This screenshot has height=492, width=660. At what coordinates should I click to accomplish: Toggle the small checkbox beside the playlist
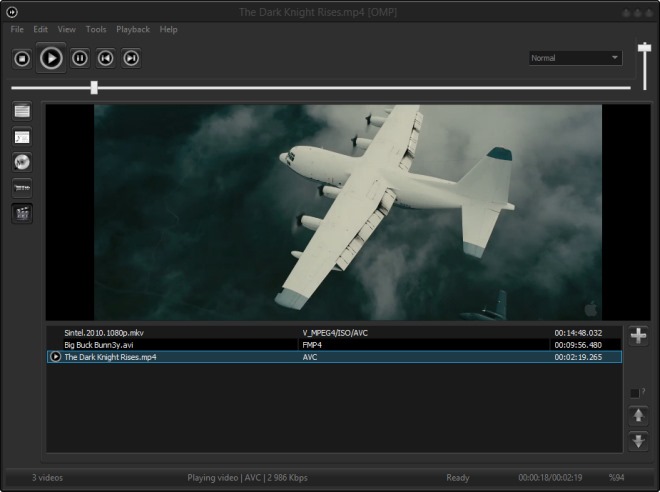[x=635, y=394]
